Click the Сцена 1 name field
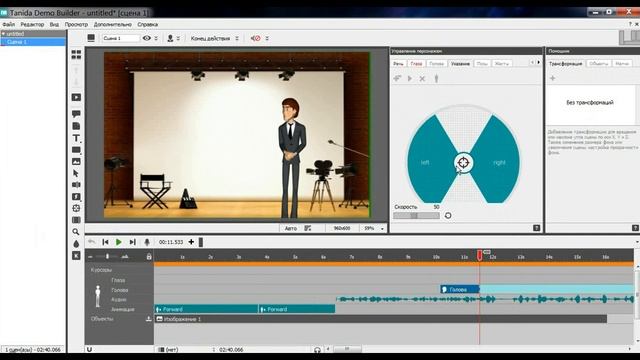 (x=121, y=38)
